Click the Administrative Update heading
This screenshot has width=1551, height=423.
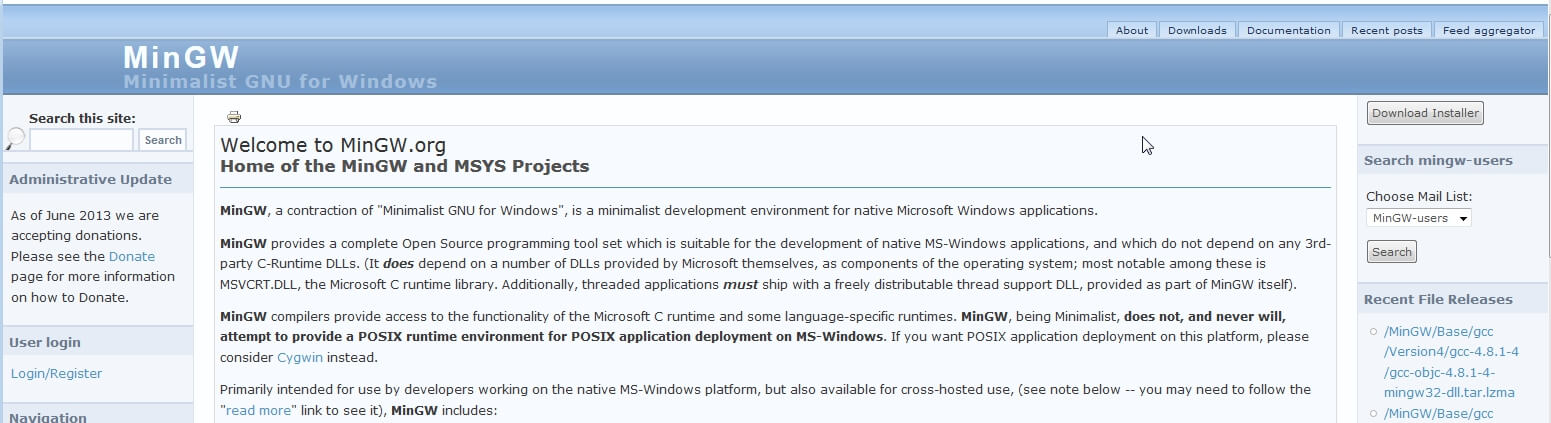pos(90,179)
